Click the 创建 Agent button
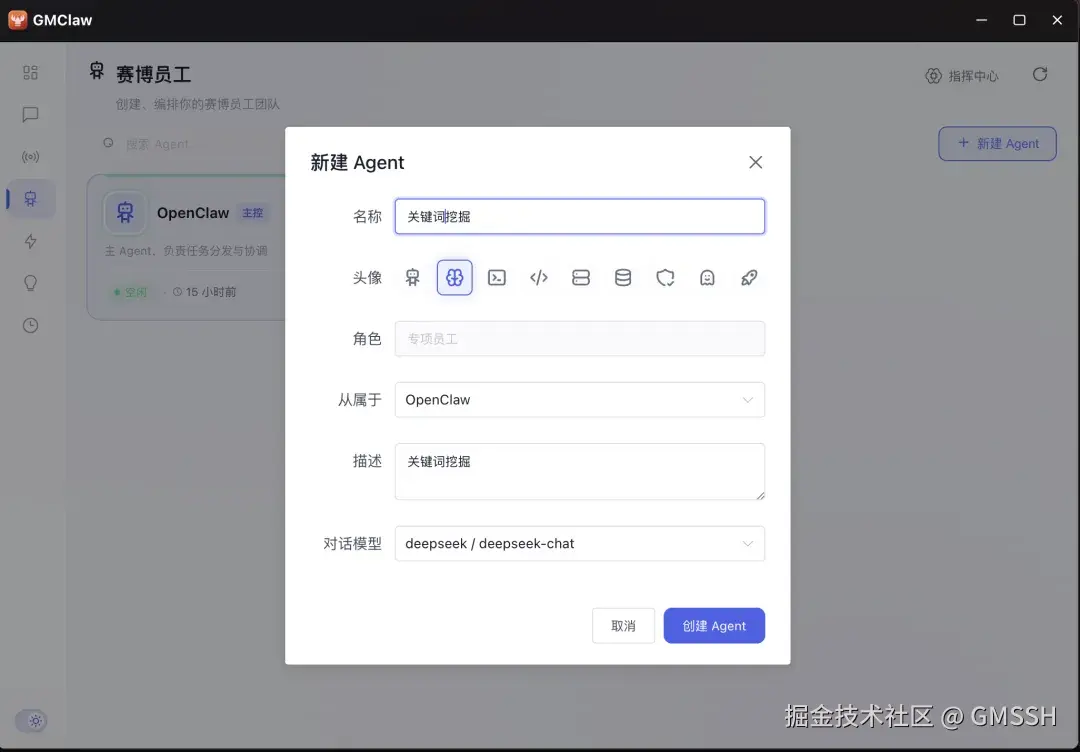The image size is (1080, 752). point(714,625)
